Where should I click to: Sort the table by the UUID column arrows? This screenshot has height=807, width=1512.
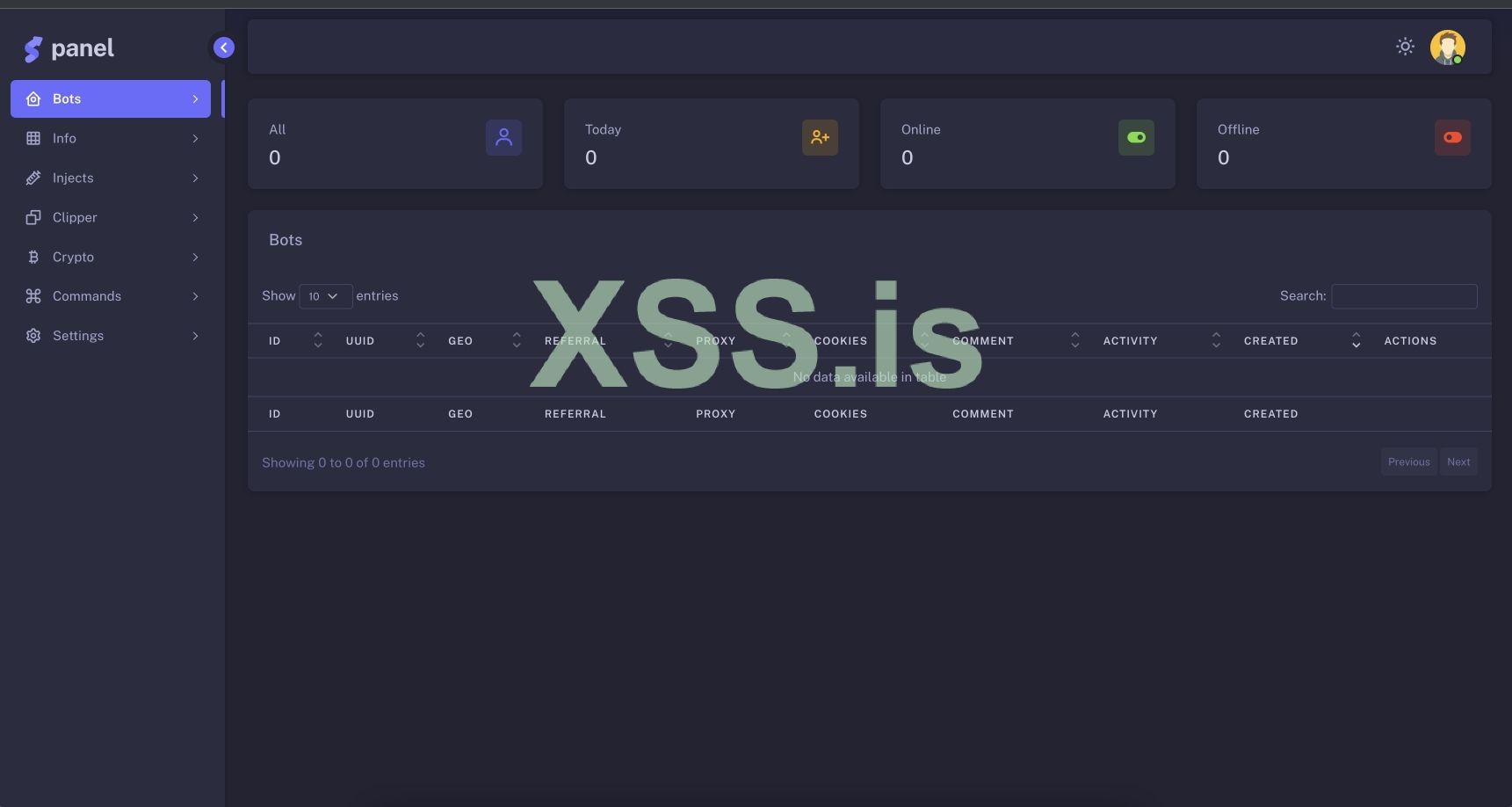click(420, 340)
